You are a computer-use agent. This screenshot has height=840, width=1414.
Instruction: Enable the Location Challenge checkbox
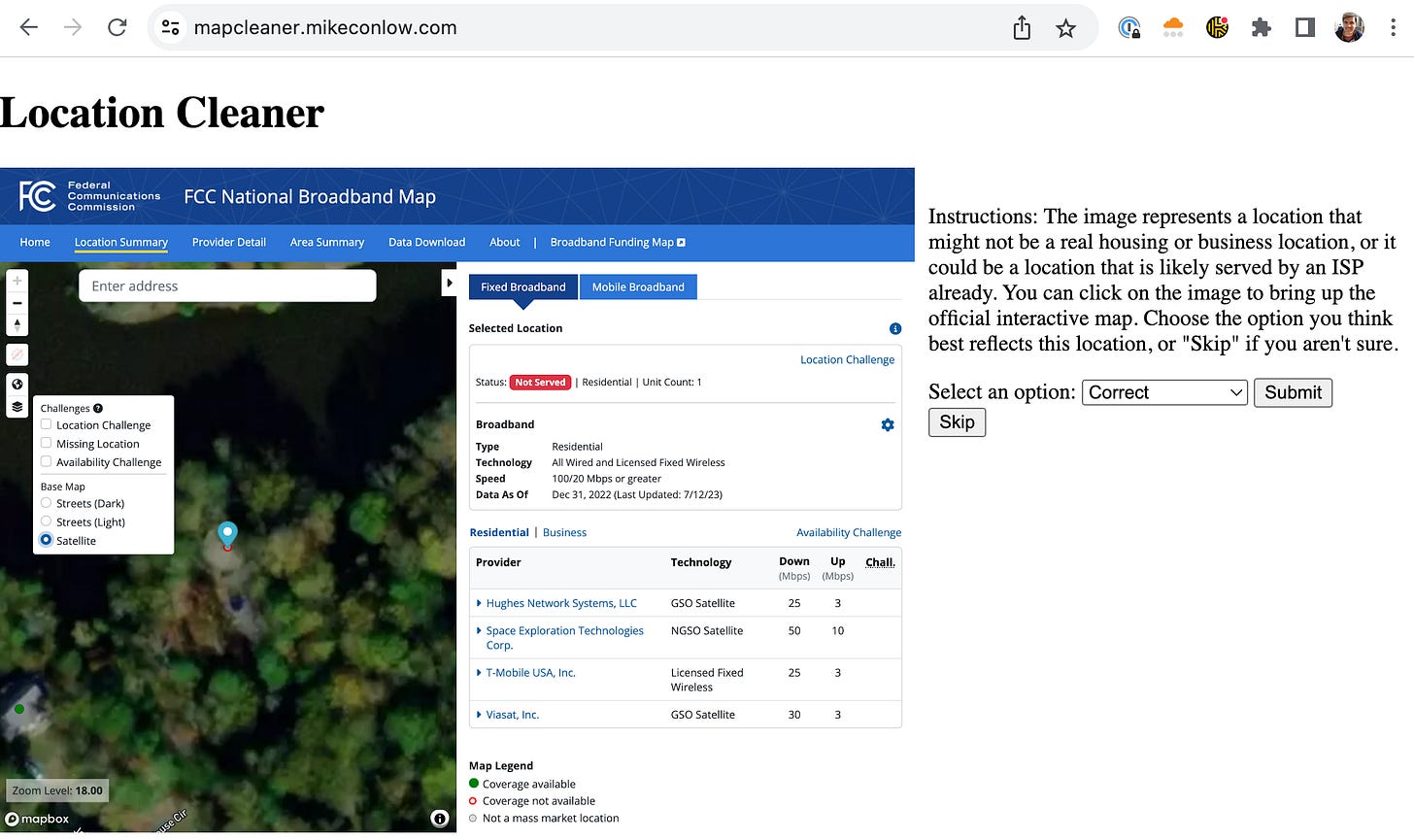point(46,424)
